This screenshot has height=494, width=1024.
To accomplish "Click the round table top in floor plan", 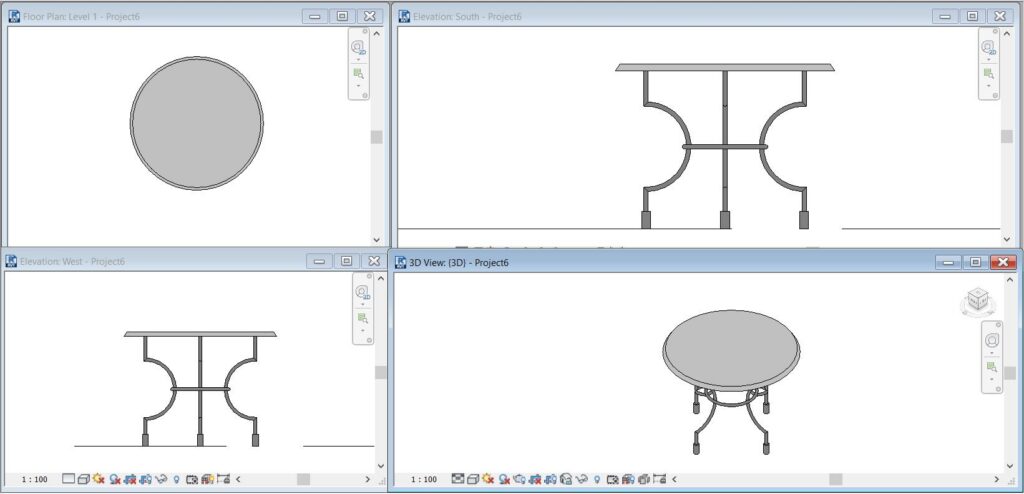I will pyautogui.click(x=197, y=123).
